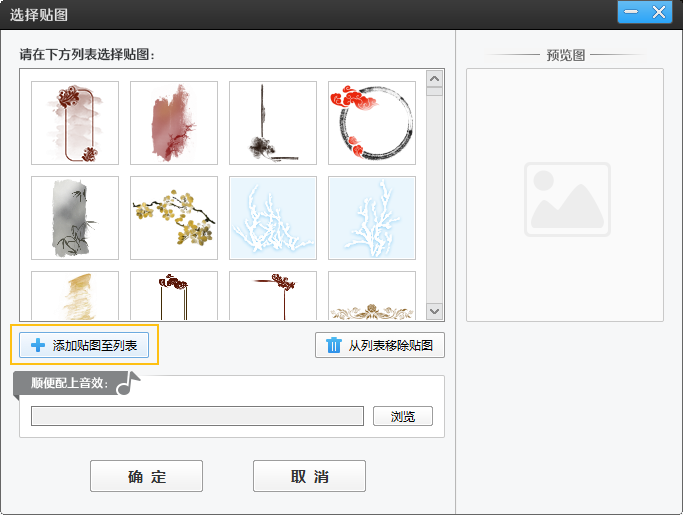Cancel with the 取消 button
Image resolution: width=683 pixels, height=515 pixels.
[x=309, y=476]
